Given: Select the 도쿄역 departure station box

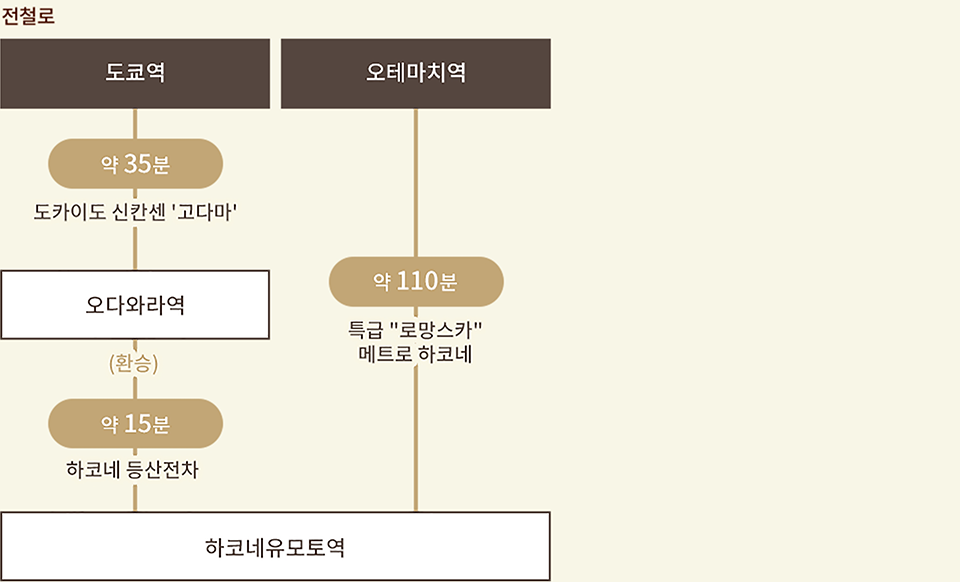Looking at the screenshot, I should pyautogui.click(x=135, y=73).
